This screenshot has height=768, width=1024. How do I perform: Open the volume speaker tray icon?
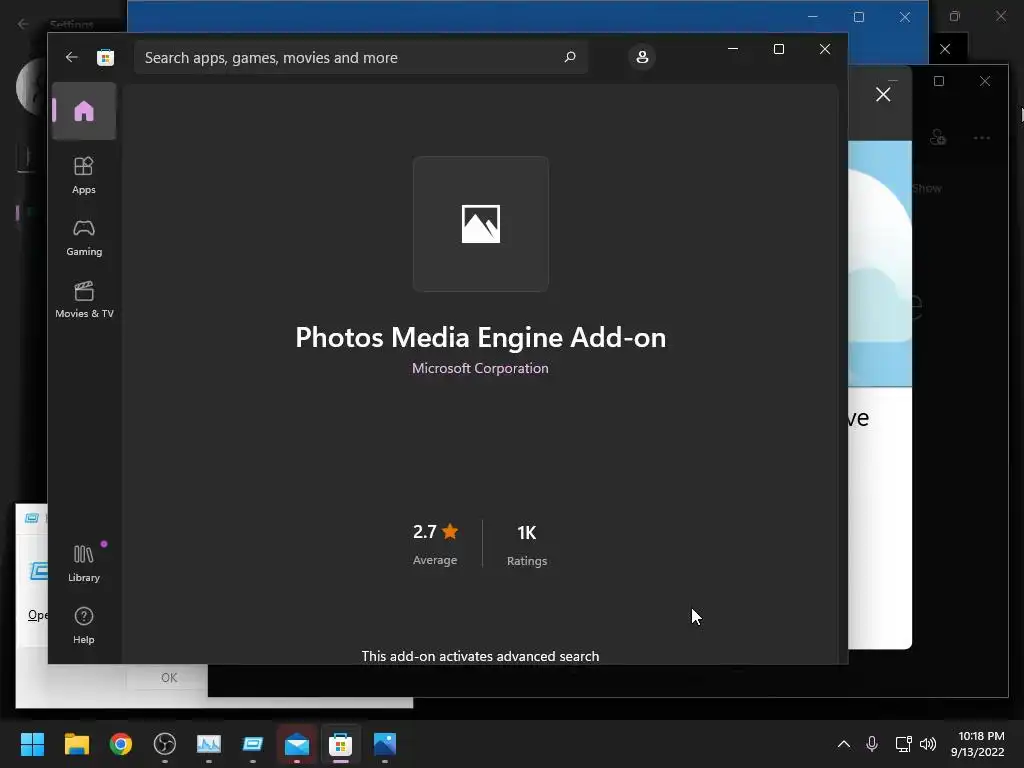927,744
